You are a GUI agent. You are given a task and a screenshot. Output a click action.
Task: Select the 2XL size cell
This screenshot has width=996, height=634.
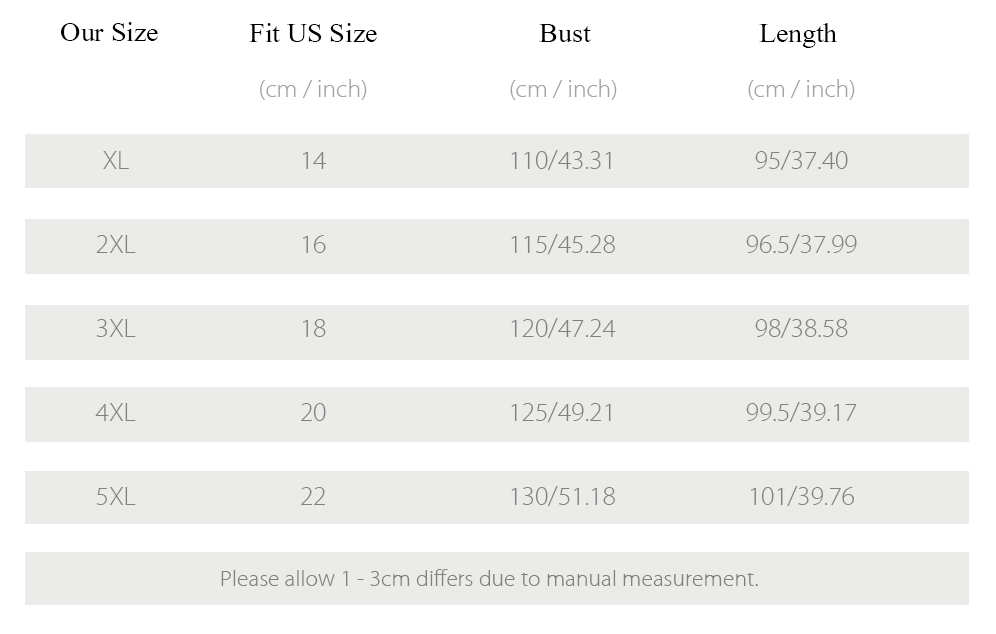pos(116,245)
